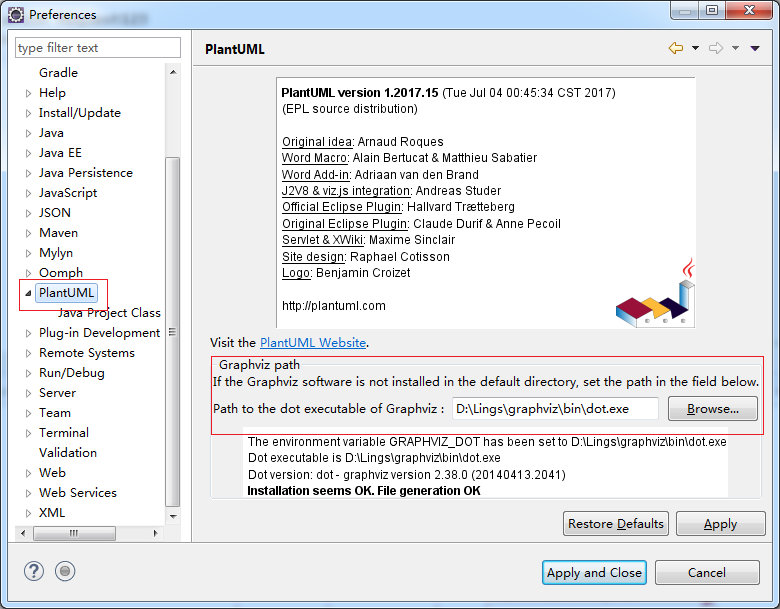Select the Mylyn label in the tree
Viewport: 780px width, 609px height.
[x=56, y=253]
